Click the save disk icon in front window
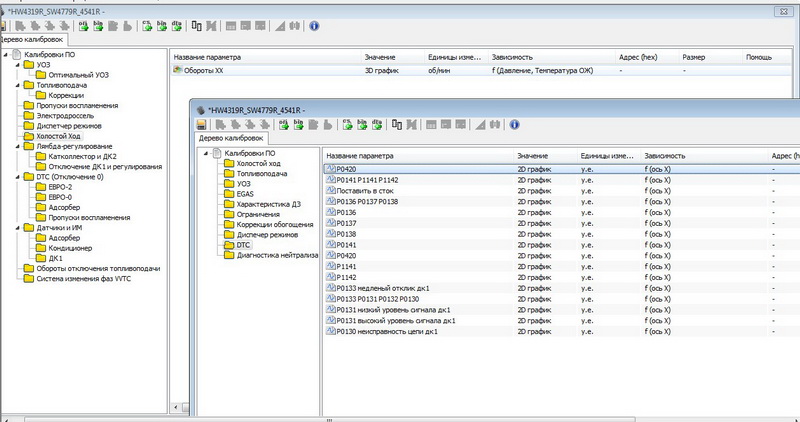Screen dimensions: 800x422 (201, 125)
